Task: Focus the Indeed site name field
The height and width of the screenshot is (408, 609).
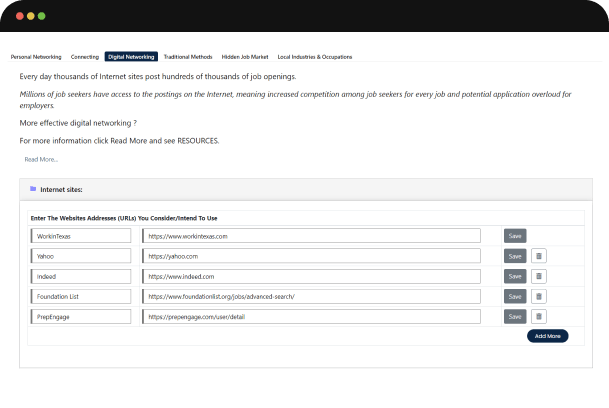Action: pos(81,276)
